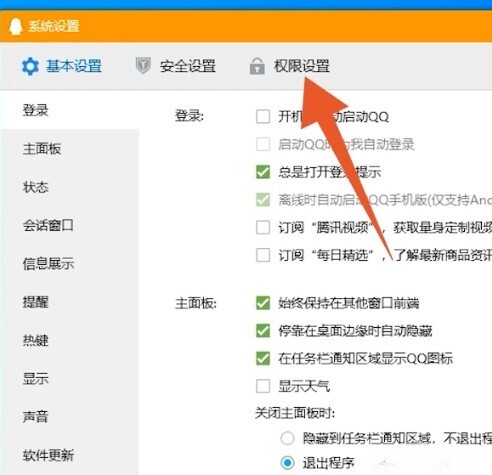Viewport: 492px width, 475px height.
Task: Select 隐藏到任务栏通知区域 radio option
Action: click(287, 438)
